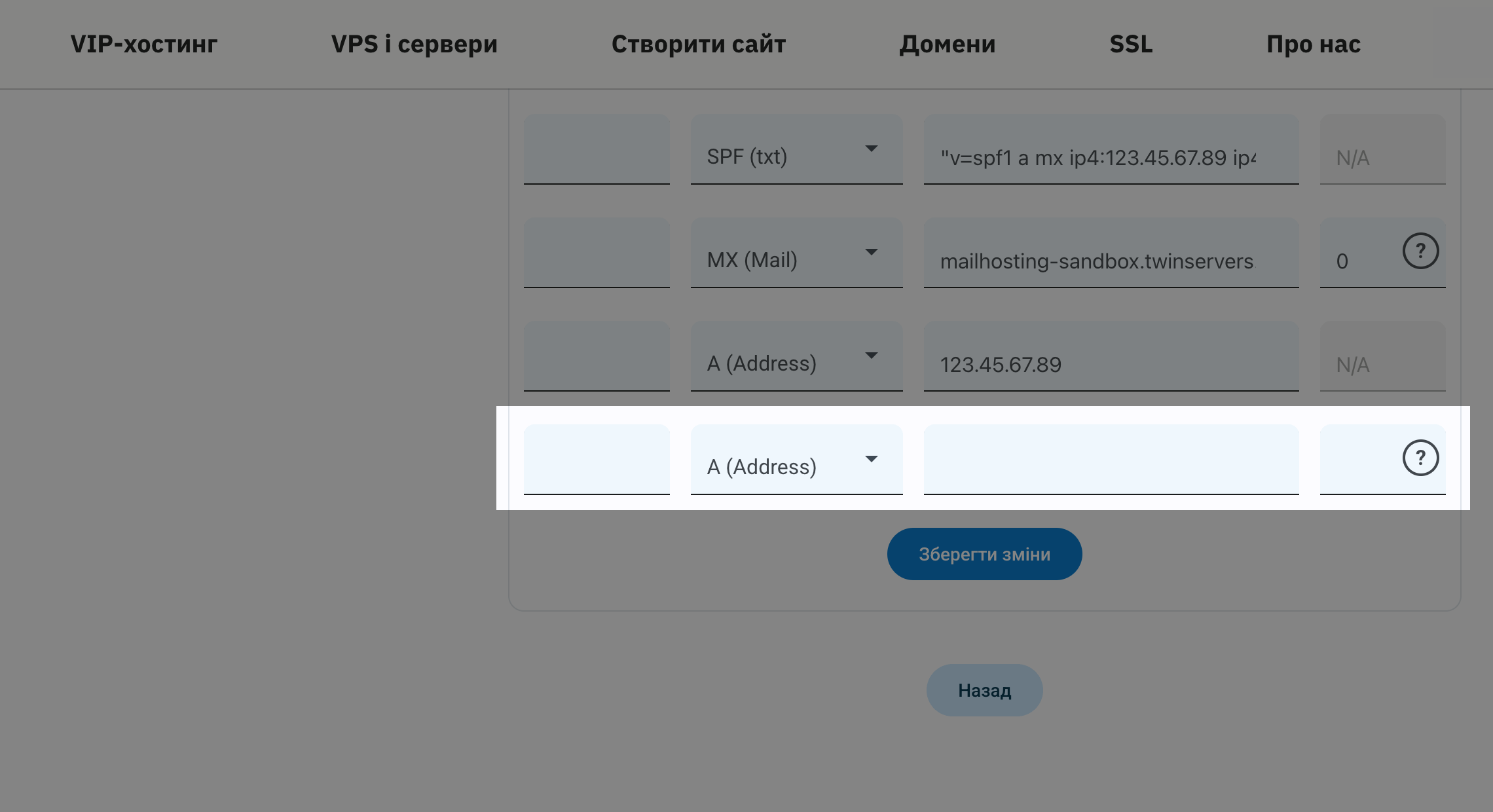Click the dropdown arrow on MX record type
Viewport: 1493px width, 812px height.
tap(872, 251)
